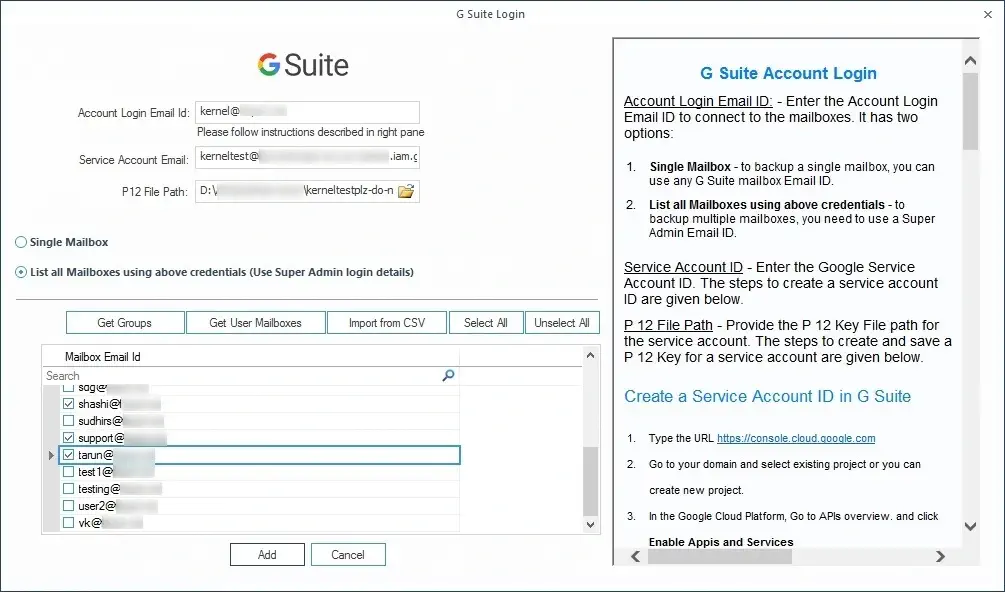
Task: Click help pane horizontal scroll left arrow
Action: (x=635, y=556)
